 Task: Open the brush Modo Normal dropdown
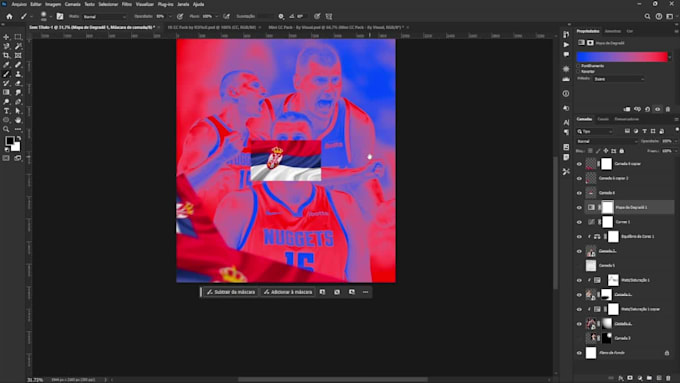[x=105, y=16]
